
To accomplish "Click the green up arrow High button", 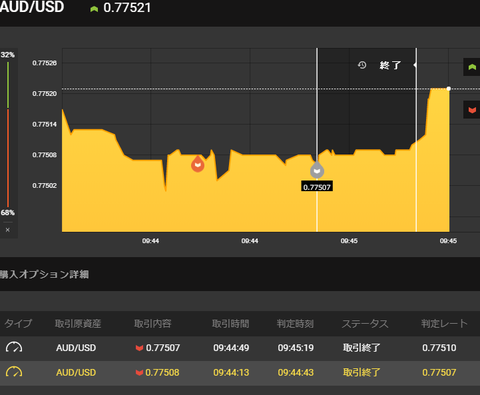I will [x=472, y=67].
